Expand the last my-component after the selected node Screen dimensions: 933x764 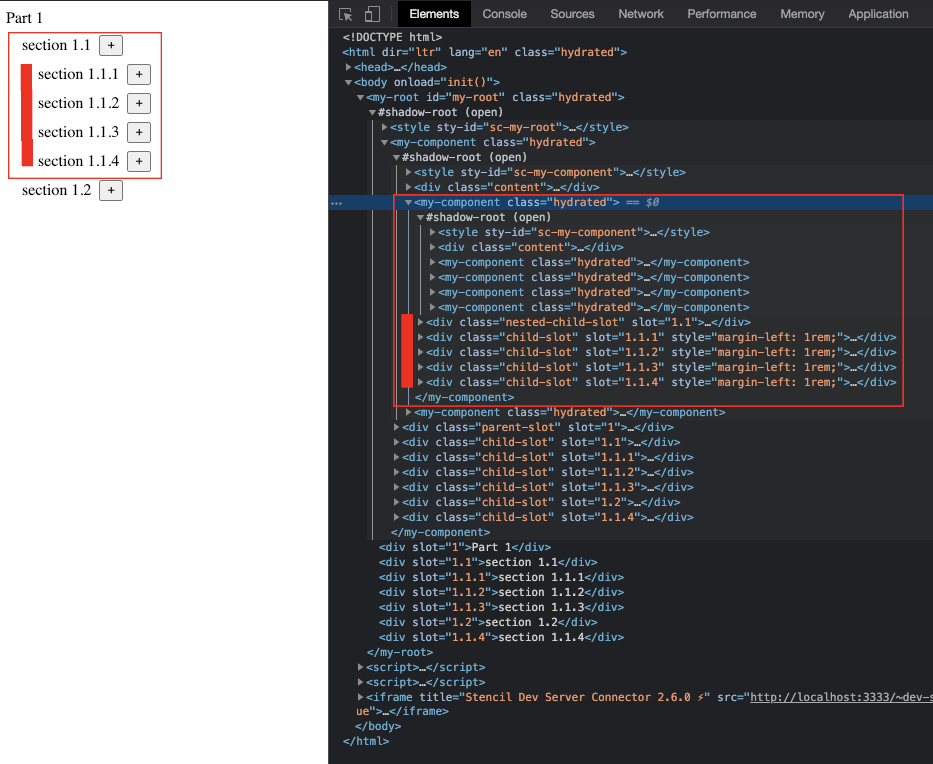pos(408,412)
